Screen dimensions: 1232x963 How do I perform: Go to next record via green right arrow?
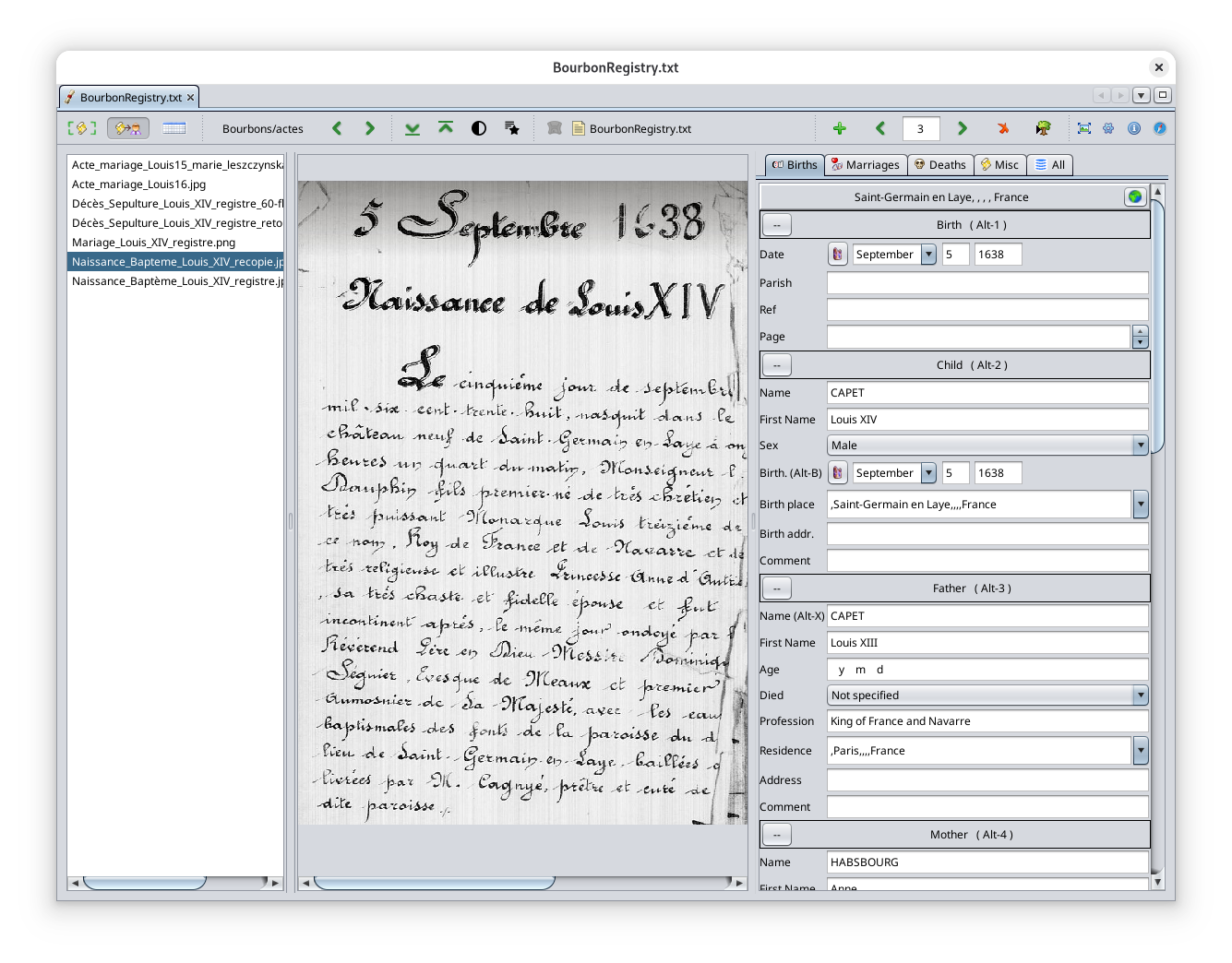click(963, 128)
